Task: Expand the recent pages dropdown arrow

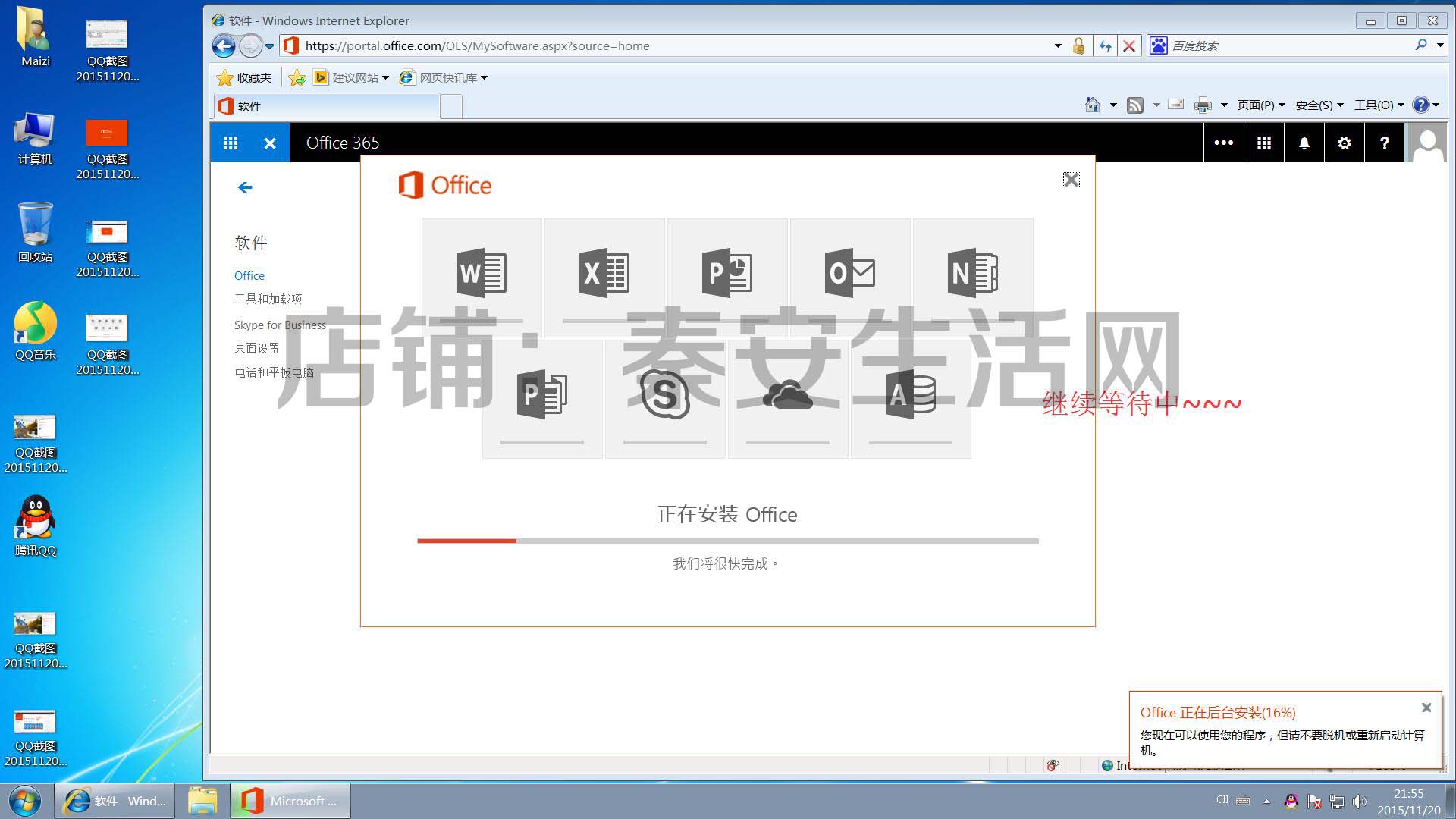Action: pos(269,46)
